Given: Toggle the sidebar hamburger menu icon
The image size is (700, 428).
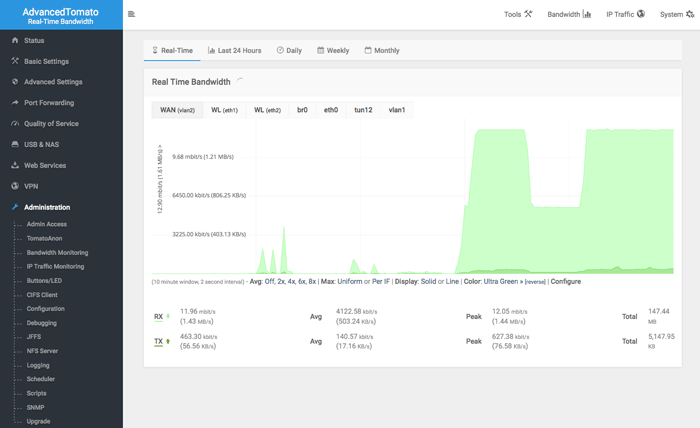Looking at the screenshot, I should coord(131,14).
